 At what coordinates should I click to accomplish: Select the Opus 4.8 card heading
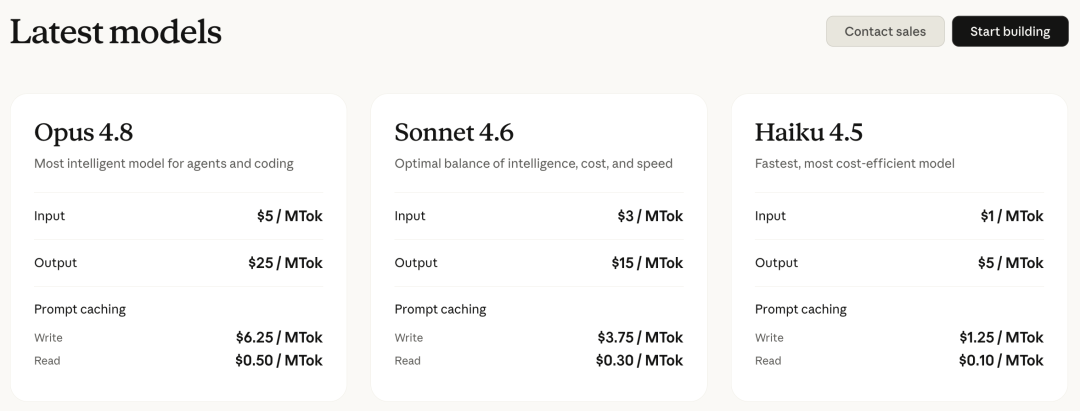(83, 132)
